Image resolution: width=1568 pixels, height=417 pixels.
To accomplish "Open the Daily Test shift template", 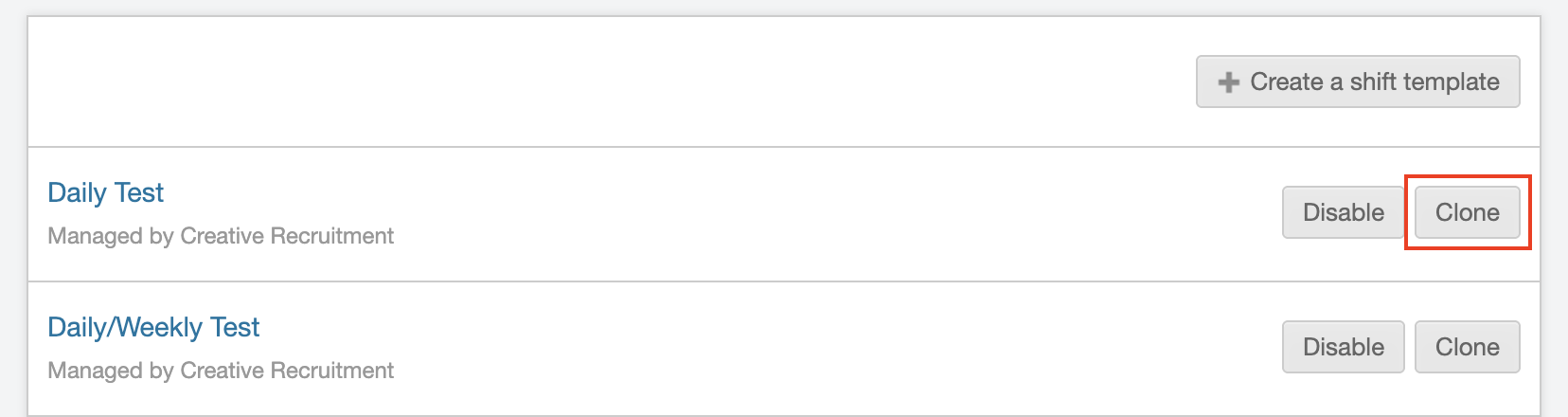I will pos(105,193).
